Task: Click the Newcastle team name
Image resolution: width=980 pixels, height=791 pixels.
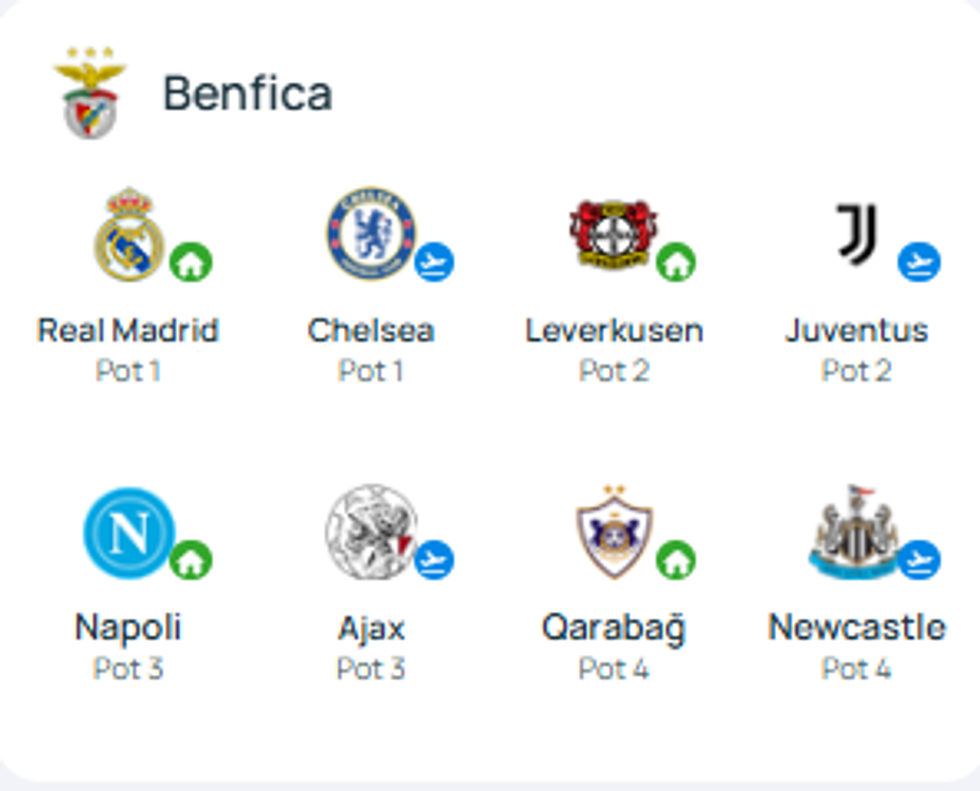Action: tap(856, 628)
